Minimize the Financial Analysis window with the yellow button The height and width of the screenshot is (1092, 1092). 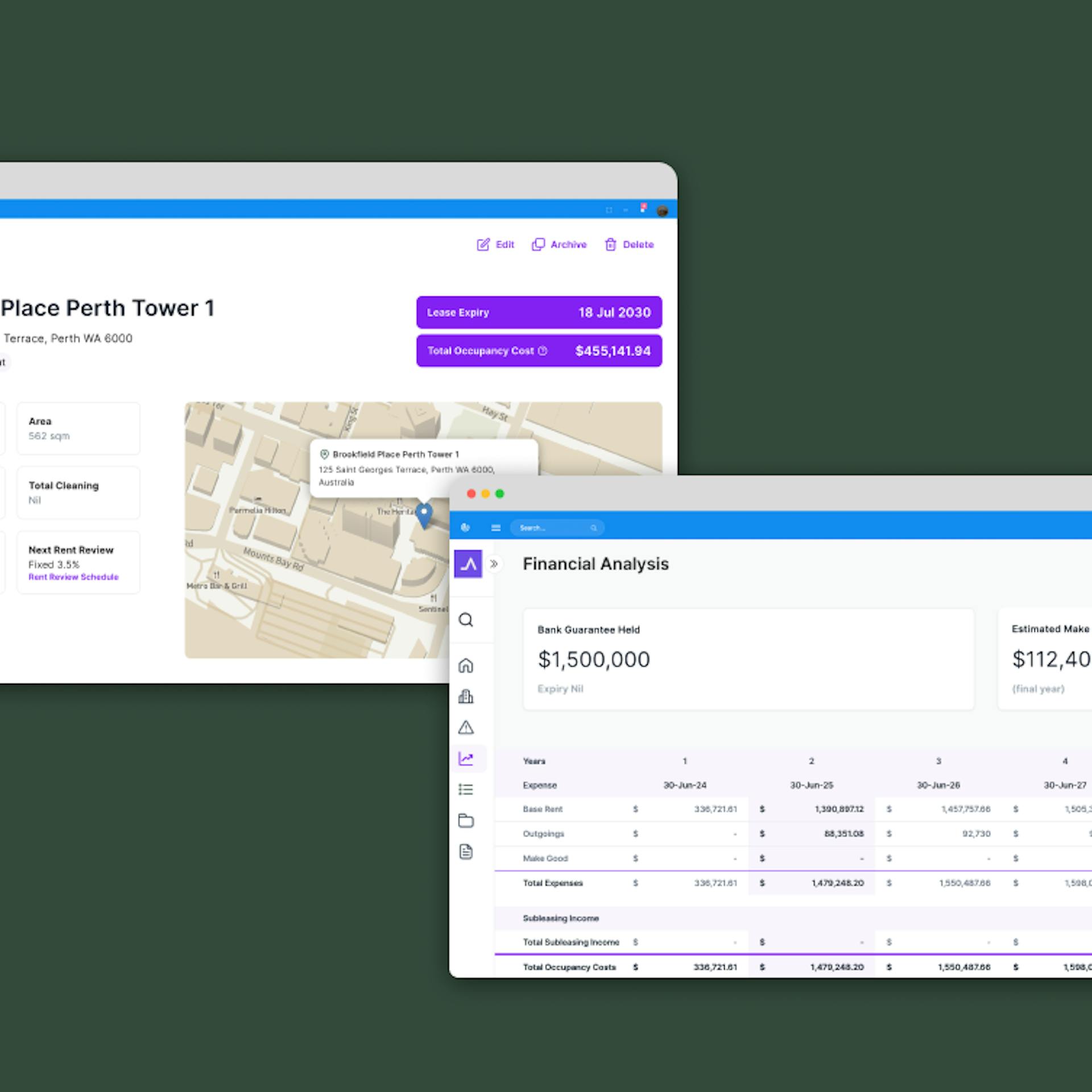pyautogui.click(x=485, y=494)
